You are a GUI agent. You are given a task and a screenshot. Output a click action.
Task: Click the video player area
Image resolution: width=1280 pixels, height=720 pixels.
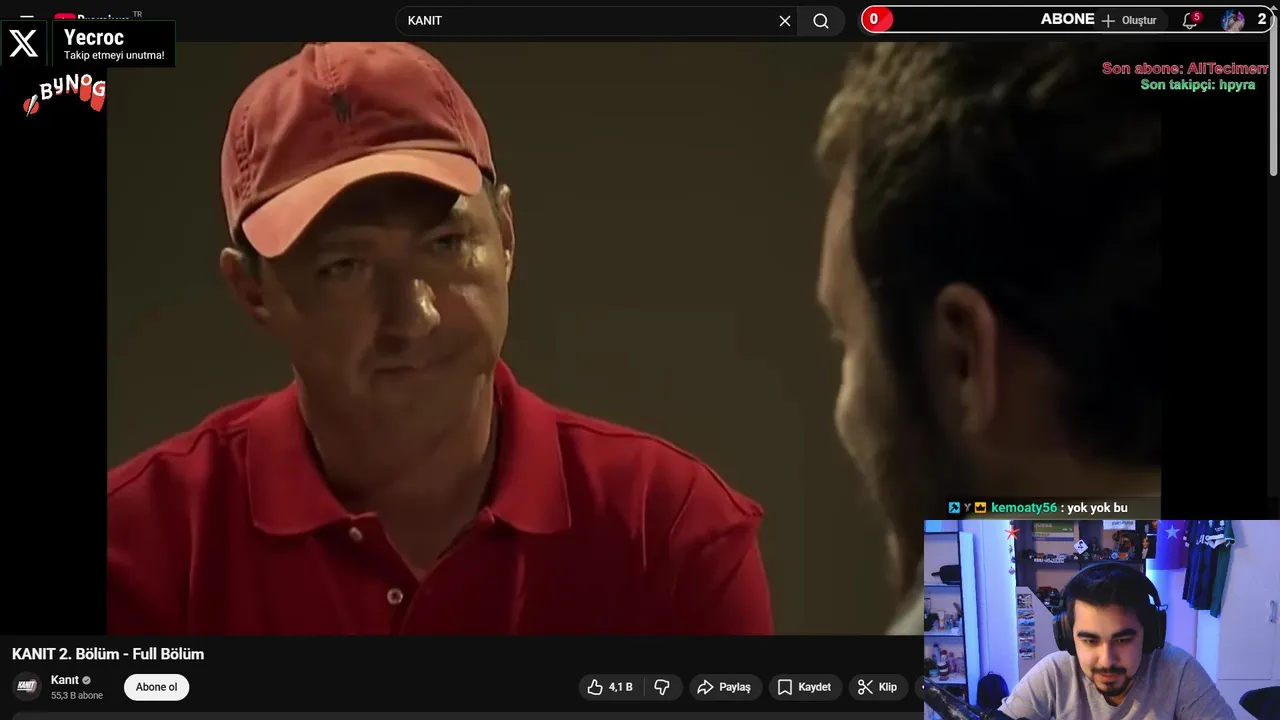coord(634,338)
